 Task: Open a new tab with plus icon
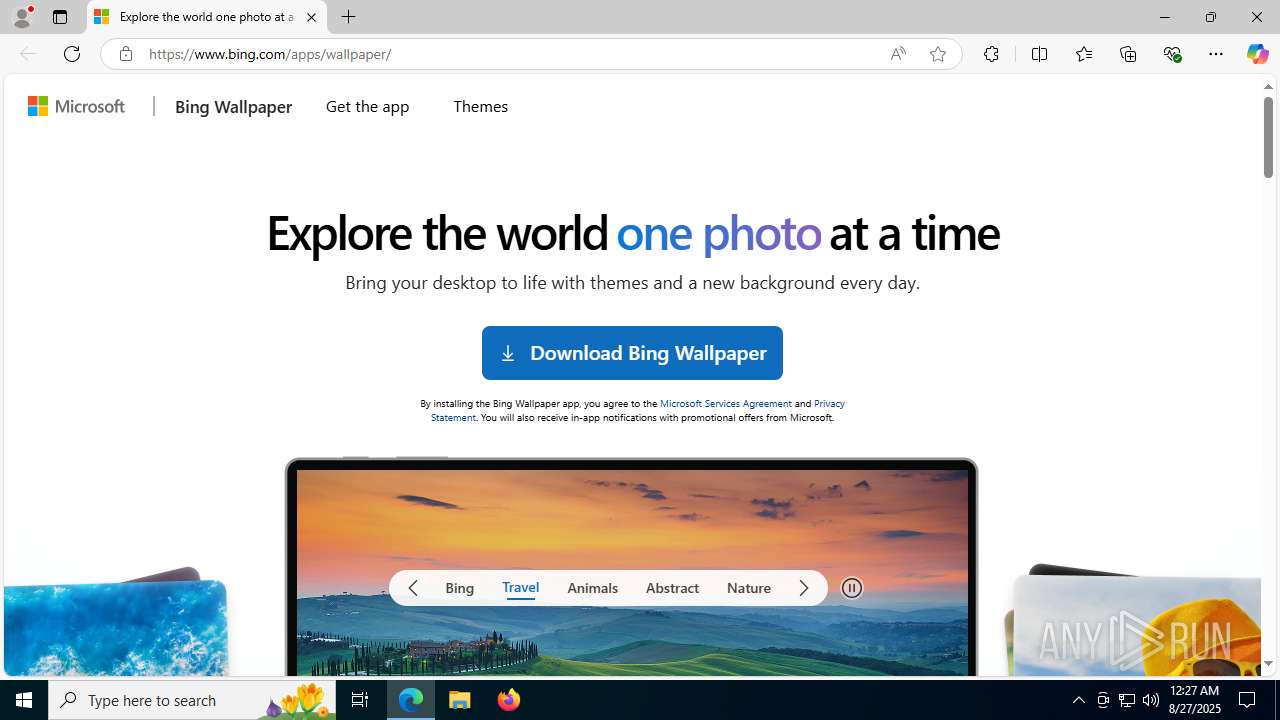point(349,17)
